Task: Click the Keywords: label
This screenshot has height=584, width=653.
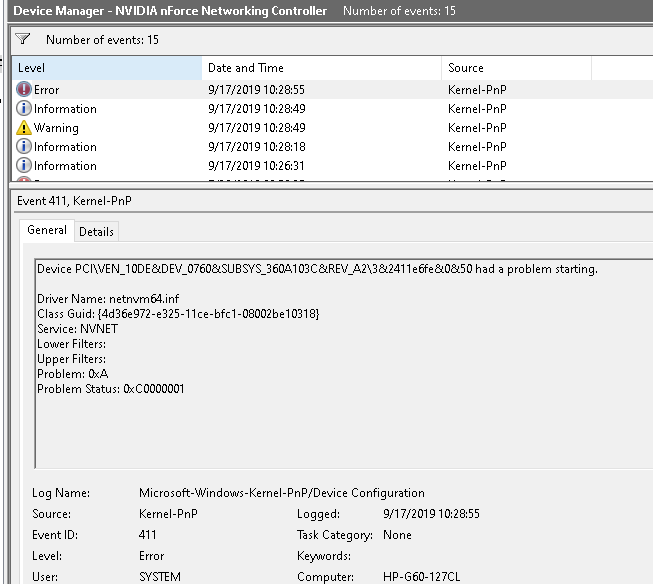Action: coord(324,556)
